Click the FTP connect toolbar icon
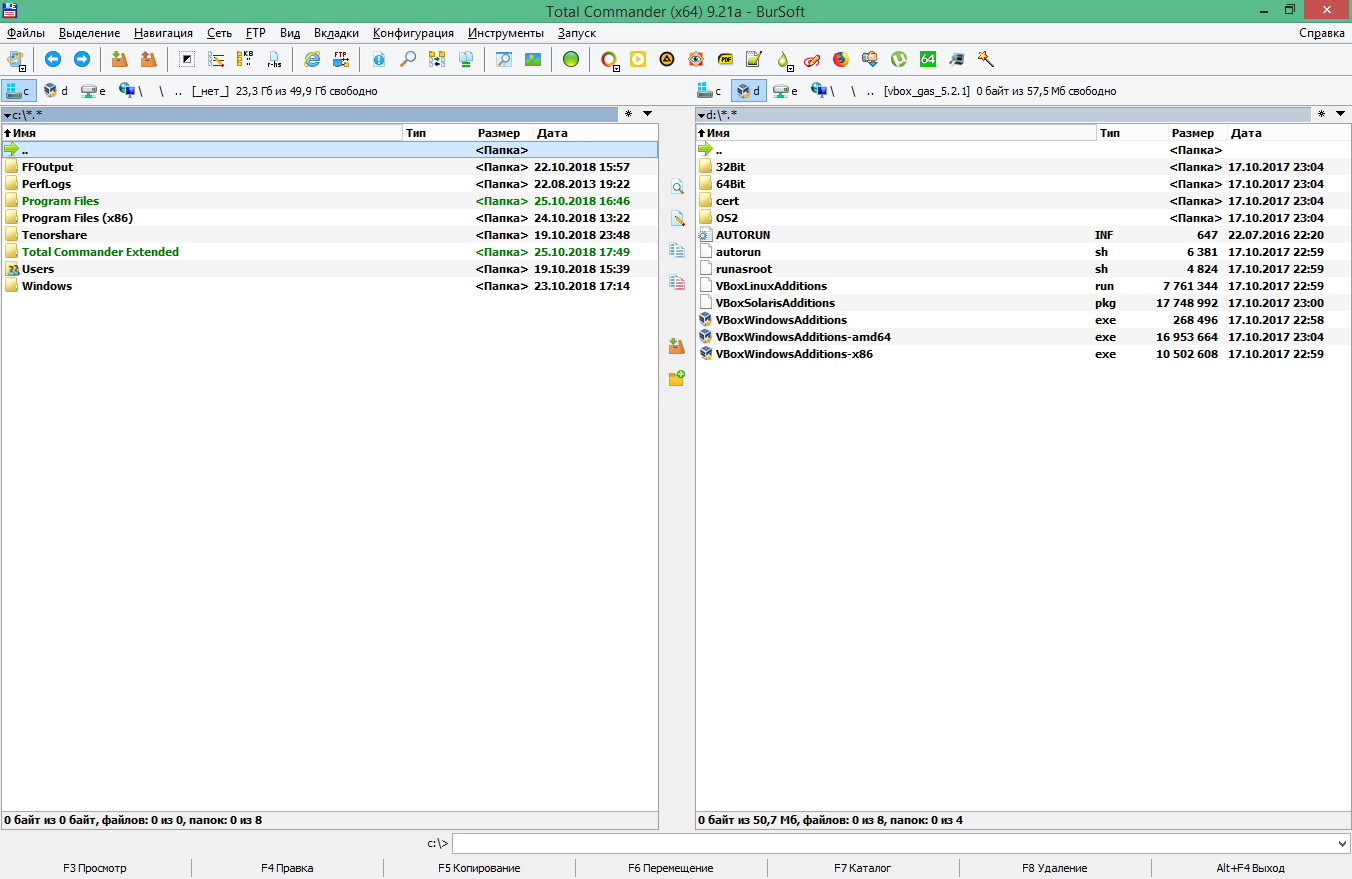The image size is (1352, 879). click(x=341, y=60)
